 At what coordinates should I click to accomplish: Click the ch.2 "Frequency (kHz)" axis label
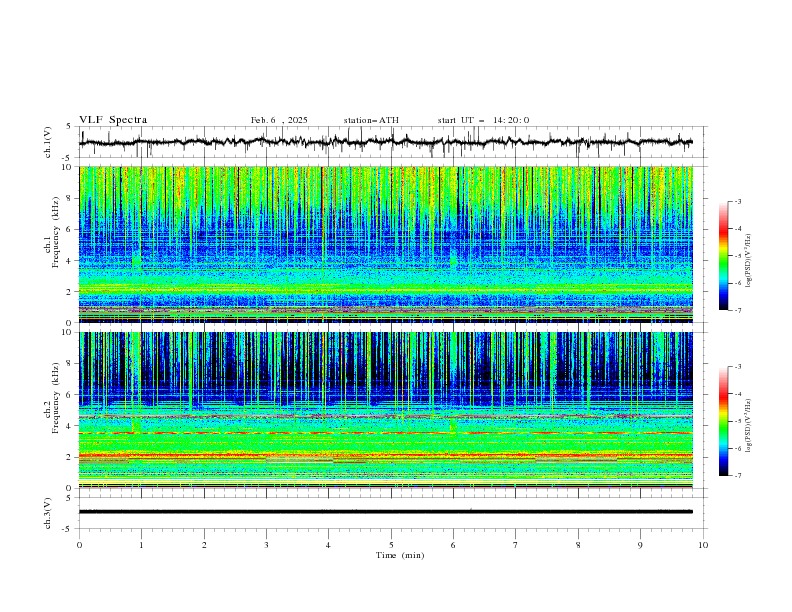pyautogui.click(x=56, y=397)
